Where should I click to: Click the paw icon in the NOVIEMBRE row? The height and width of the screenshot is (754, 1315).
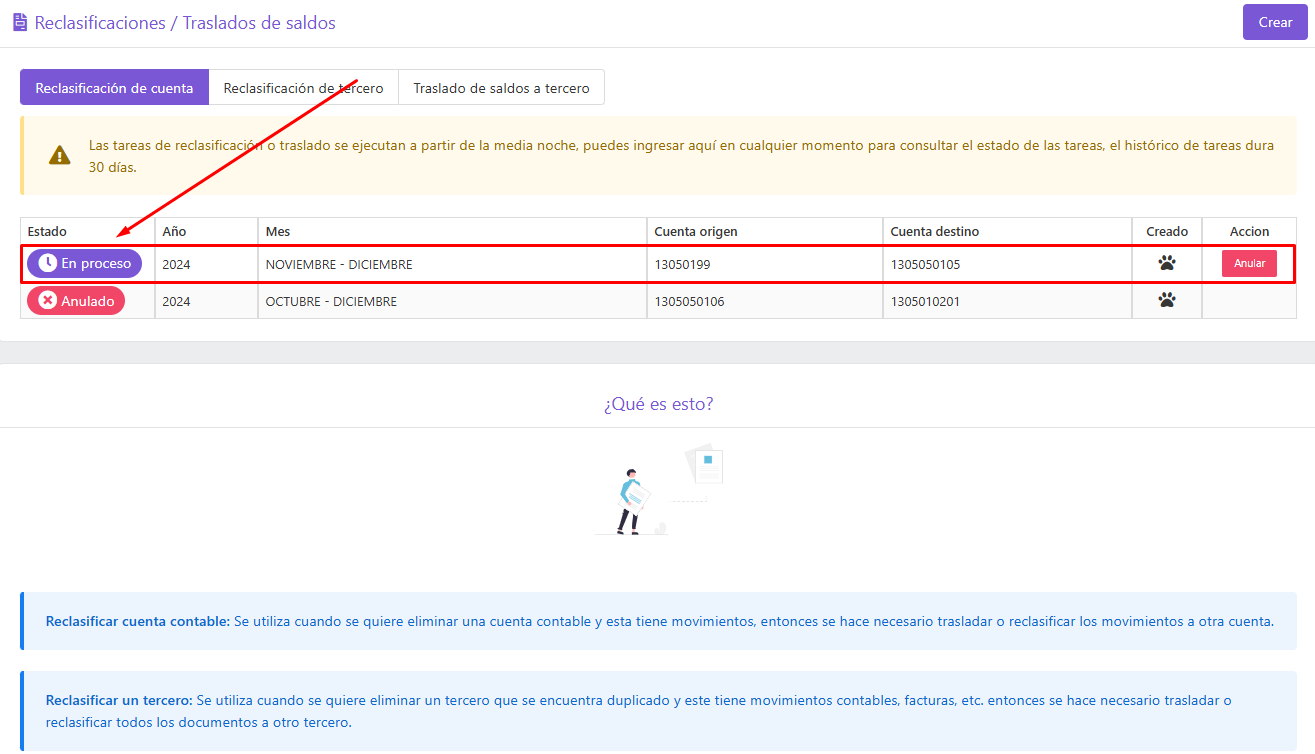(x=1167, y=264)
